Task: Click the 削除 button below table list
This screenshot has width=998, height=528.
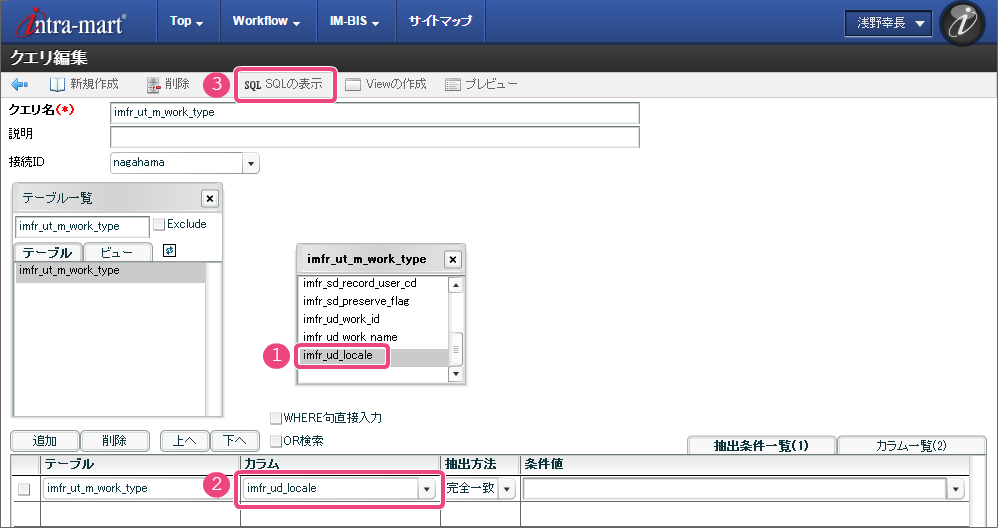Action: (x=114, y=440)
